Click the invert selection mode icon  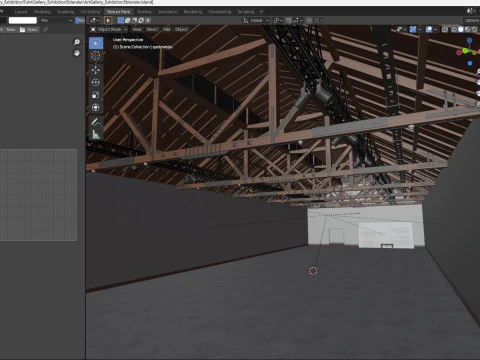(141, 21)
